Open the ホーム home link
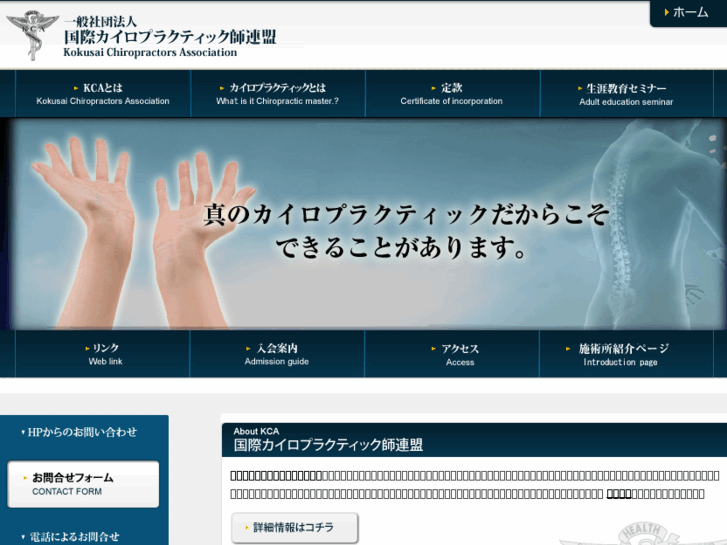This screenshot has height=545, width=727. 689,13
